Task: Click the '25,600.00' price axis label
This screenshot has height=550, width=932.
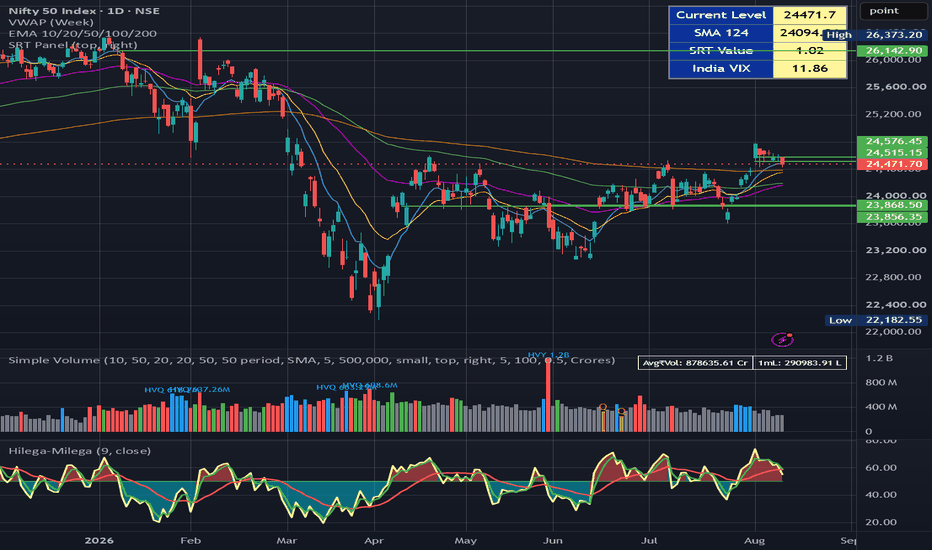Action: [896, 87]
